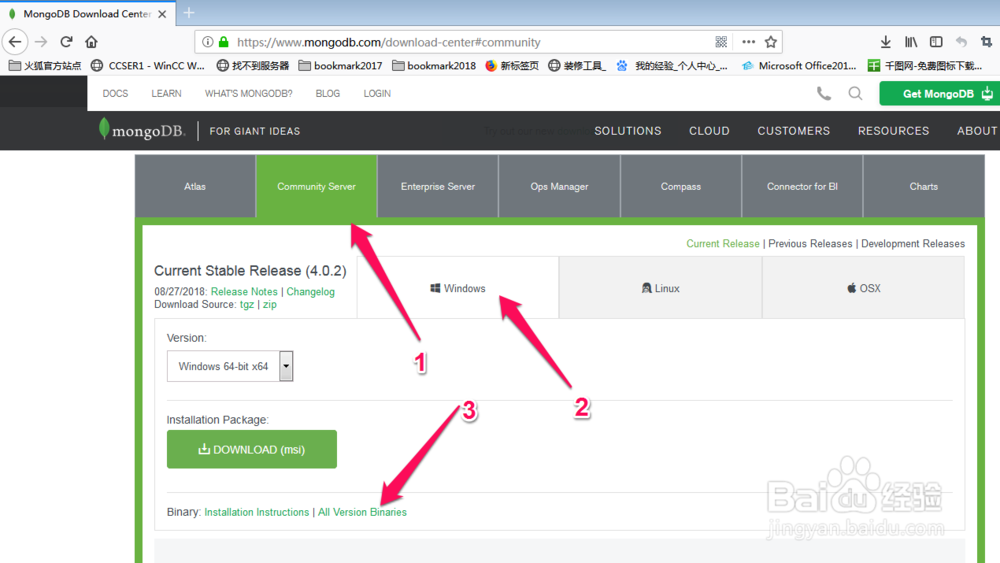The width and height of the screenshot is (1000, 563).
Task: Download source as tgz link
Action: pyautogui.click(x=247, y=304)
